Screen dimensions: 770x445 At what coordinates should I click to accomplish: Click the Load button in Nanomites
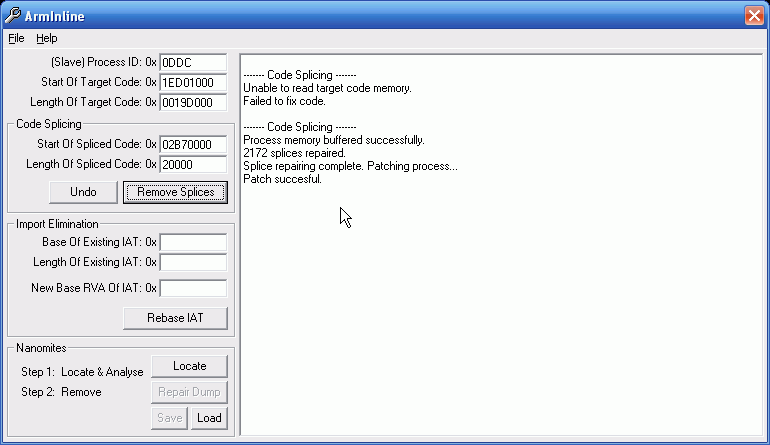(x=209, y=418)
